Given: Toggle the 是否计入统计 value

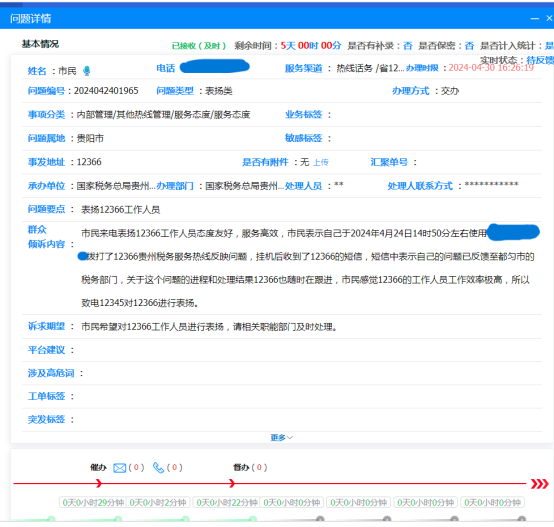Looking at the screenshot, I should tap(549, 46).
